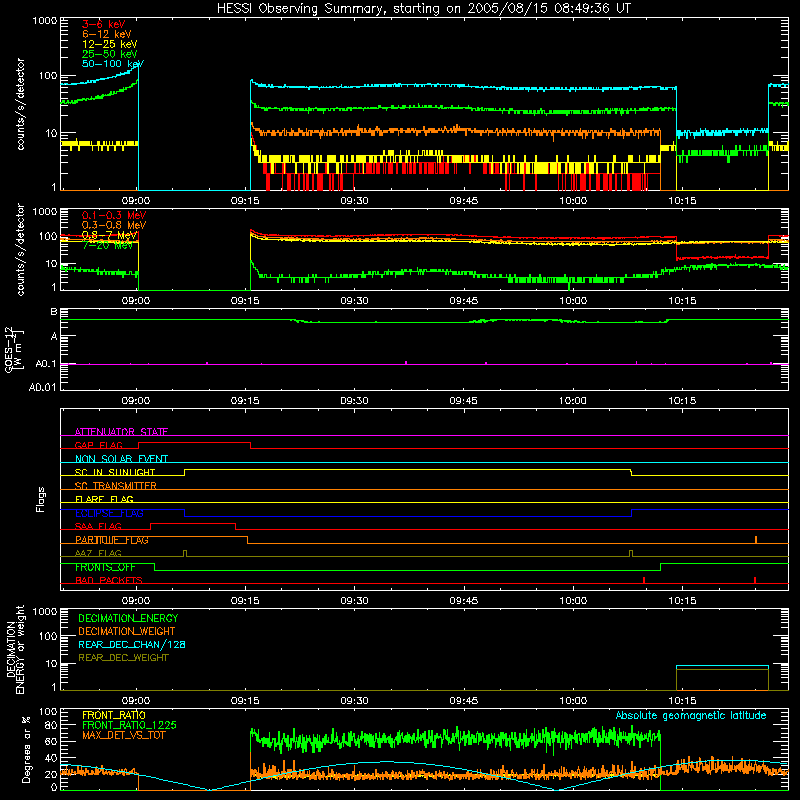Click 09:30 time label under Flags panel

point(354,601)
